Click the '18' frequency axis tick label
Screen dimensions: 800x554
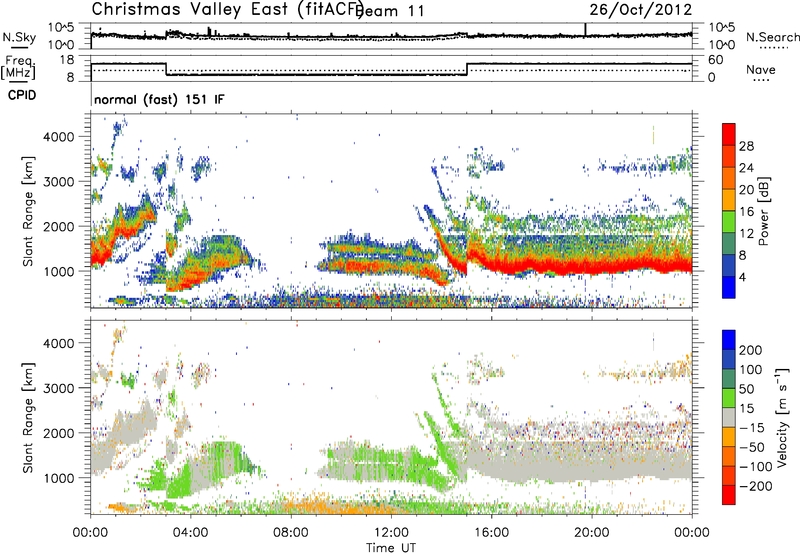pos(67,60)
